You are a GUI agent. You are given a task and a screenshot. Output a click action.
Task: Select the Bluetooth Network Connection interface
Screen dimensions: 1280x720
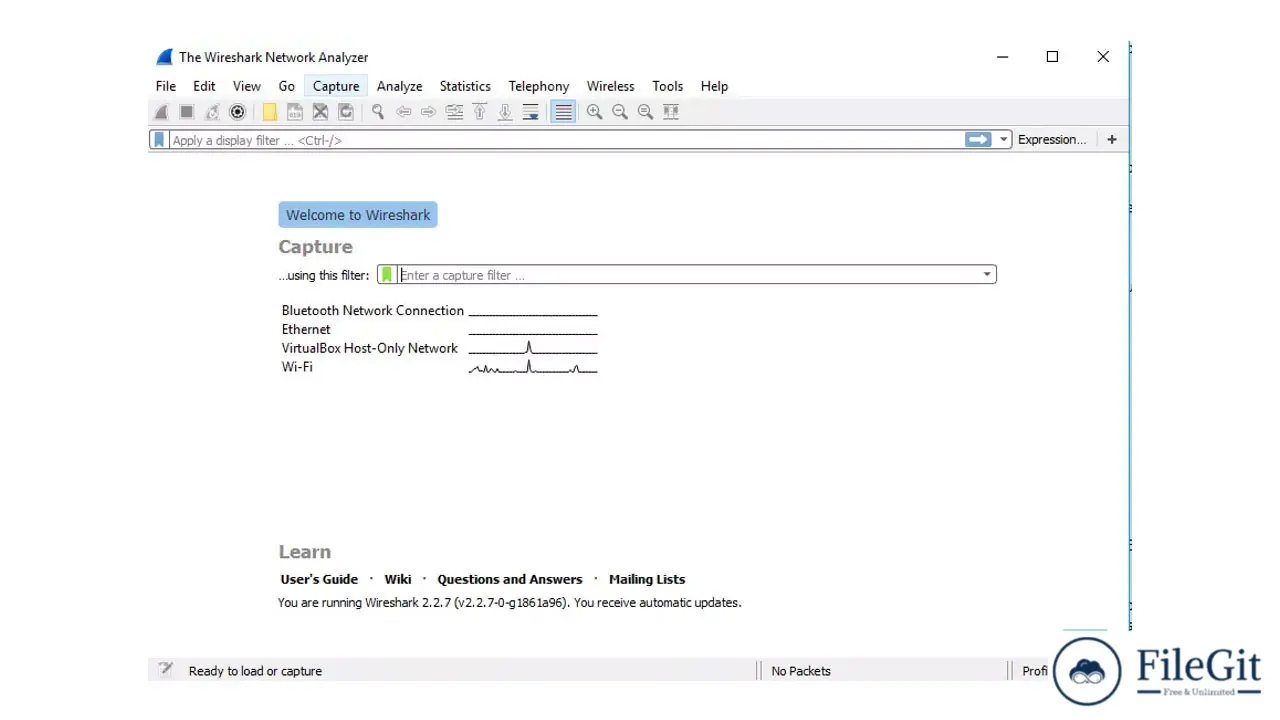373,311
